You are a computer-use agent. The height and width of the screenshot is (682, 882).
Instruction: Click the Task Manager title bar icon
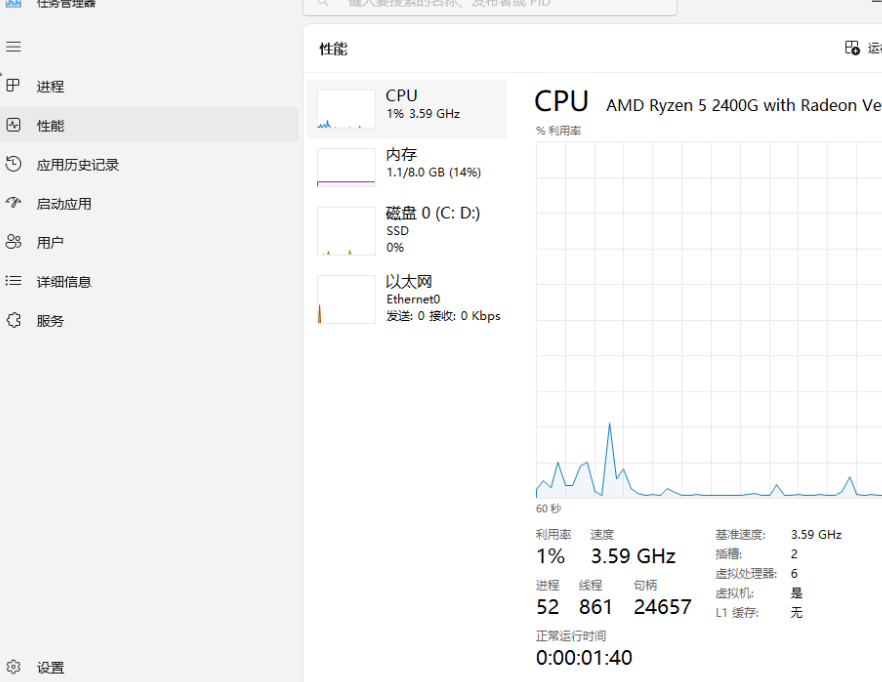pos(13,3)
